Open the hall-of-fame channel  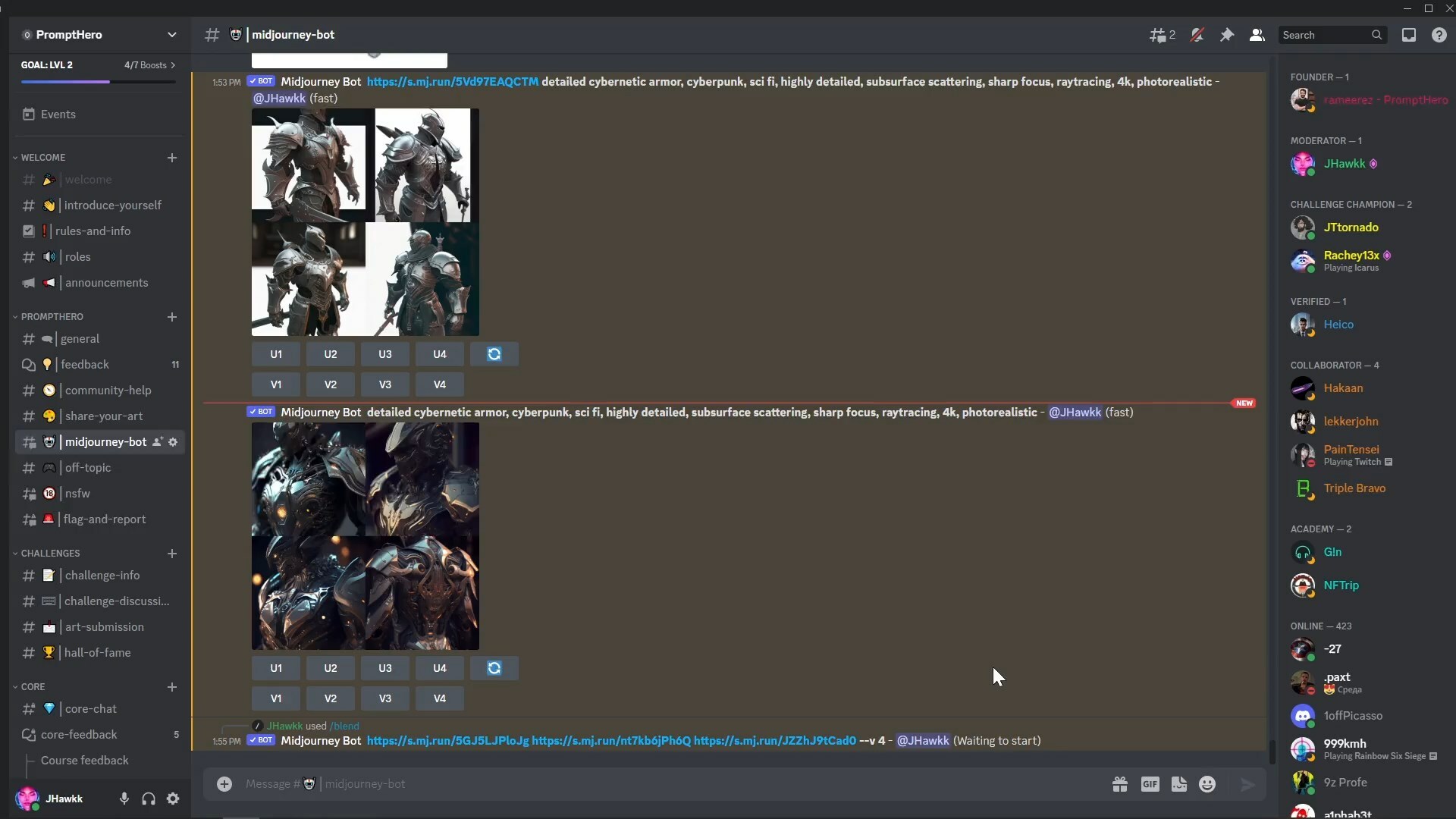tap(99, 653)
